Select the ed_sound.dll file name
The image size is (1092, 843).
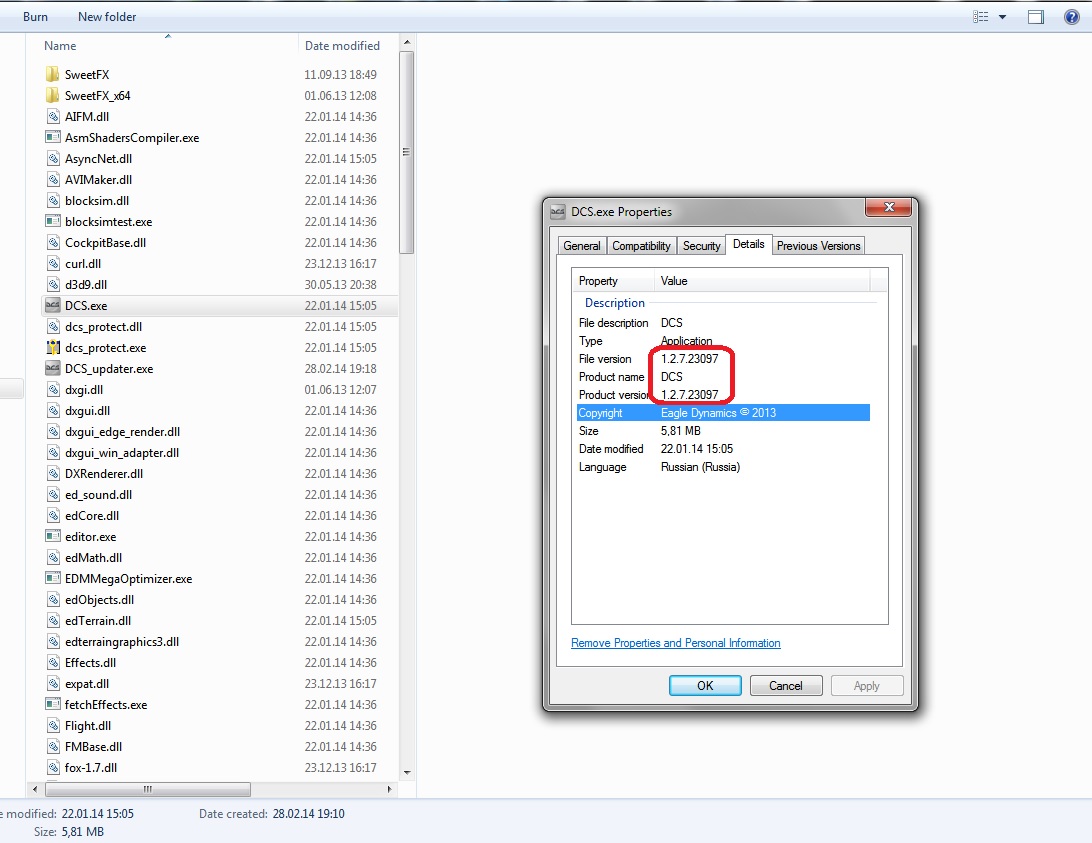98,495
